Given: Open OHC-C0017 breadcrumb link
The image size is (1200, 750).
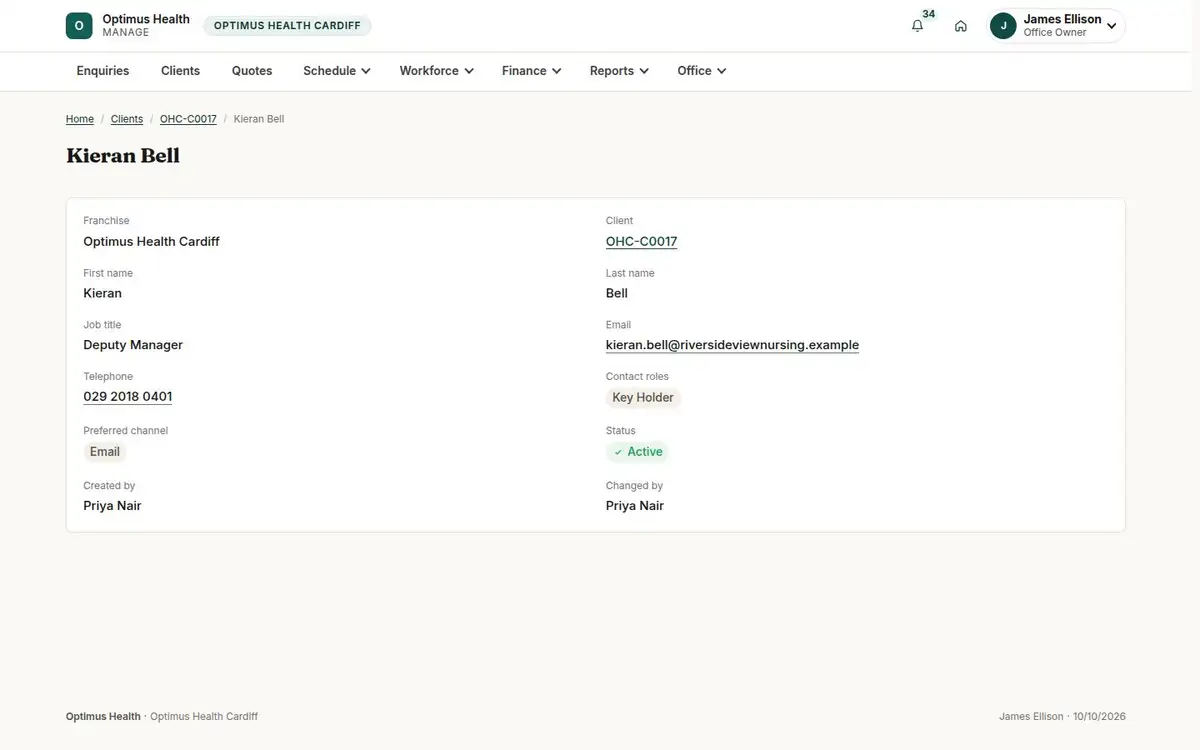Looking at the screenshot, I should (188, 119).
